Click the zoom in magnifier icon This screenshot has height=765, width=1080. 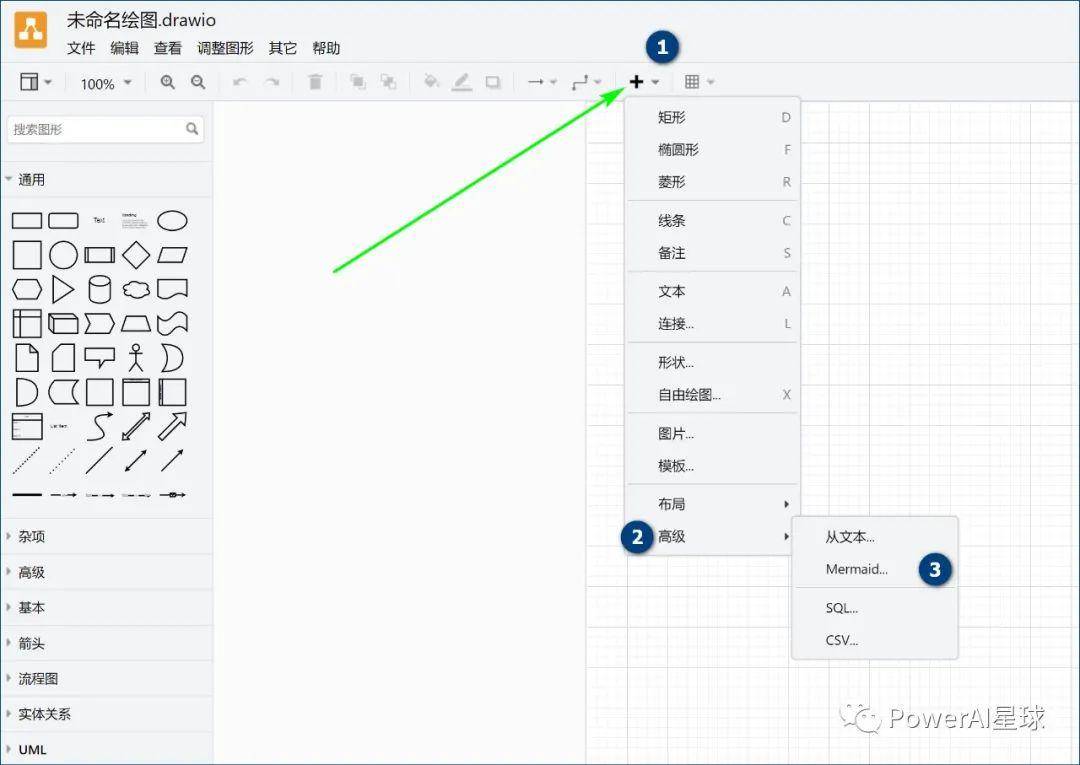click(x=167, y=82)
